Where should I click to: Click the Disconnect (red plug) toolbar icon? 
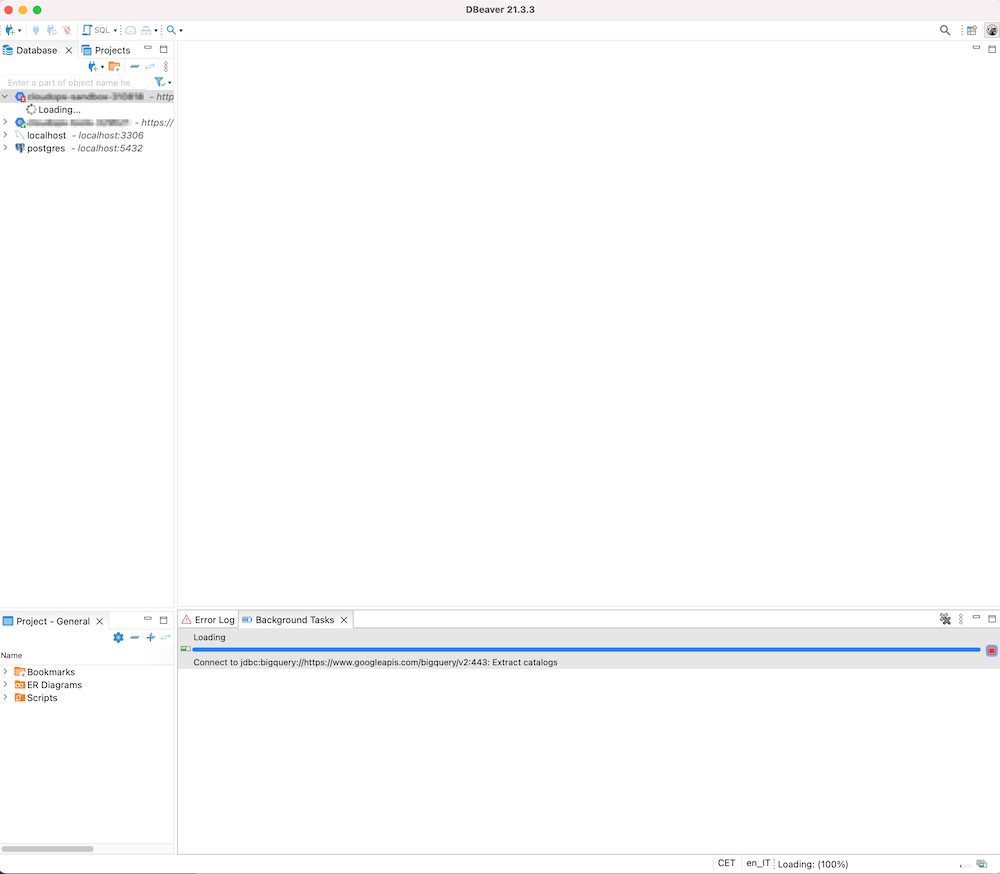click(66, 30)
